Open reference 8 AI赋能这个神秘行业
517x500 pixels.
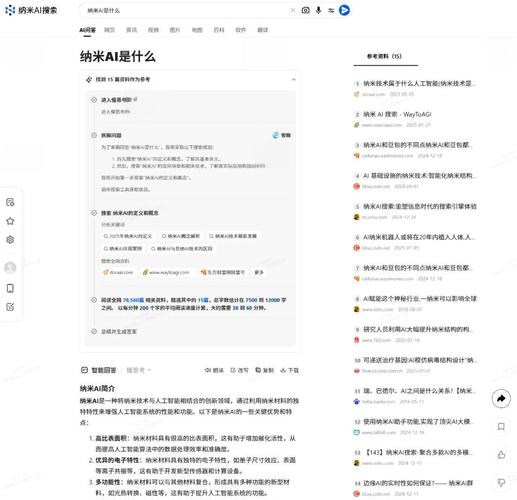(x=420, y=299)
